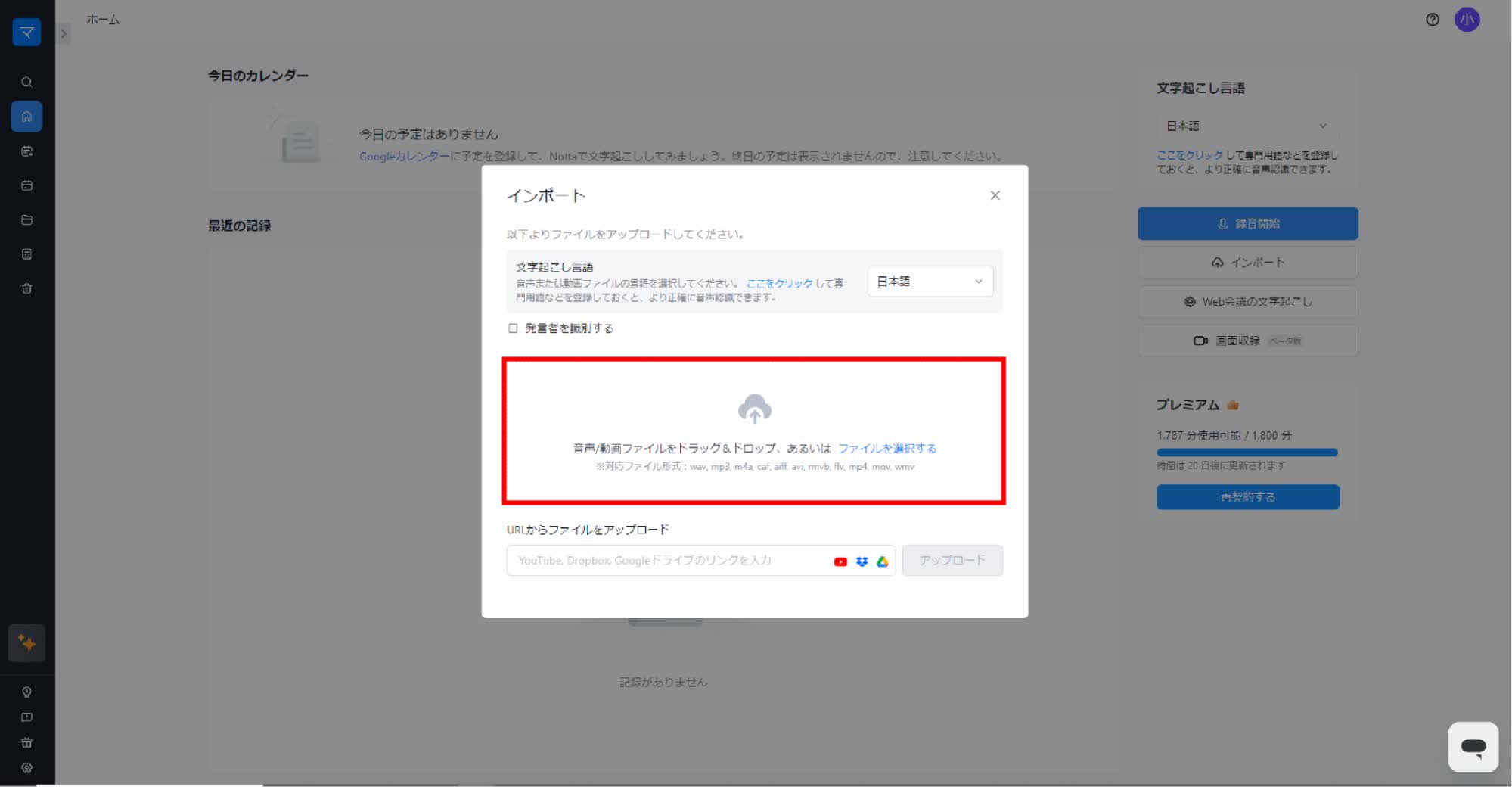The height and width of the screenshot is (787, 1512).
Task: Click the 録音開始 button
Action: pos(1248,224)
